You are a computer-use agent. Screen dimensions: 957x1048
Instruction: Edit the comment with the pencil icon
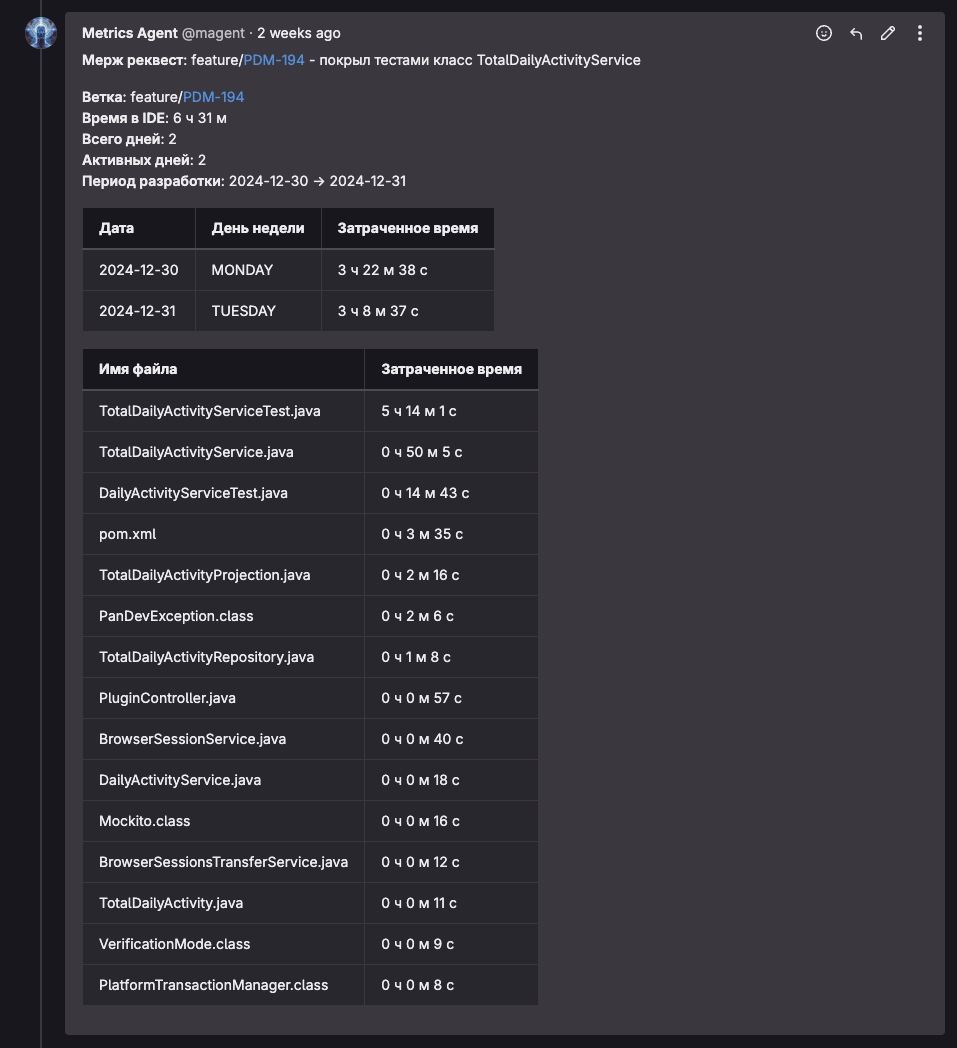(x=887, y=33)
